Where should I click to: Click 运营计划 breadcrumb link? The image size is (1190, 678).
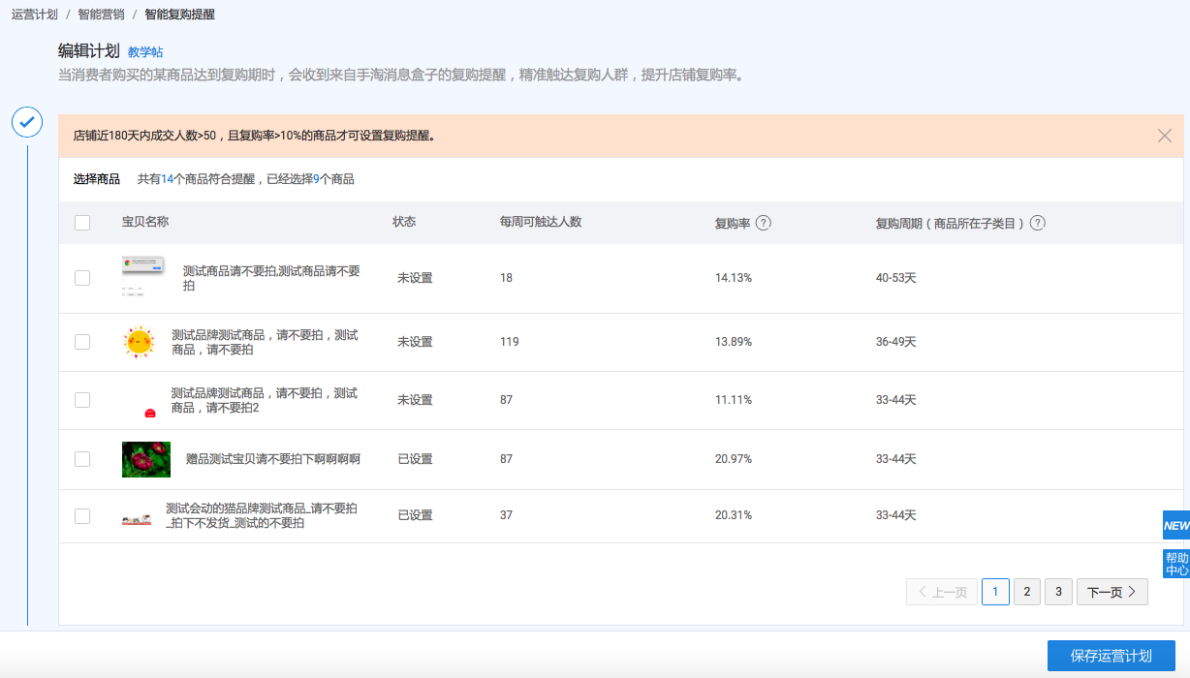(34, 14)
